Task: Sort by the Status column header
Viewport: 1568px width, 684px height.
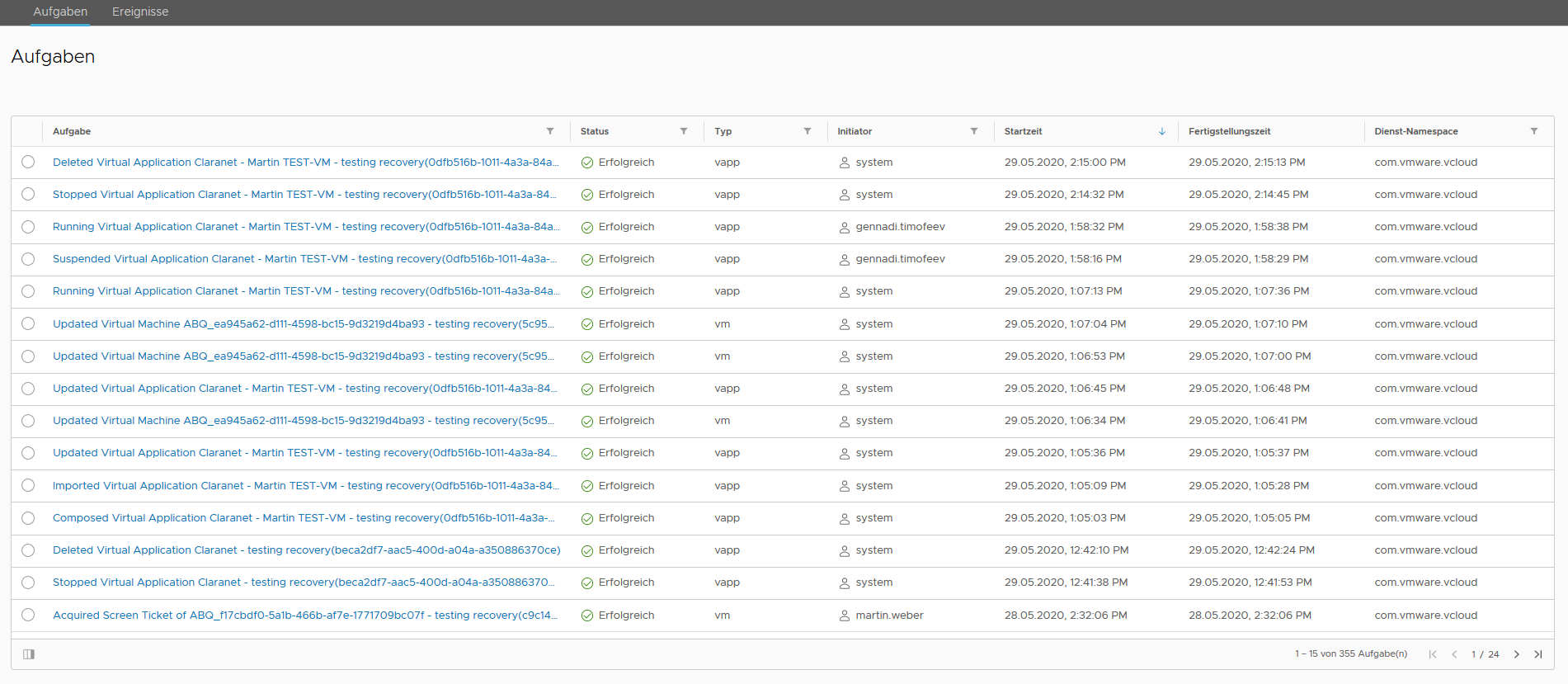Action: pyautogui.click(x=595, y=131)
